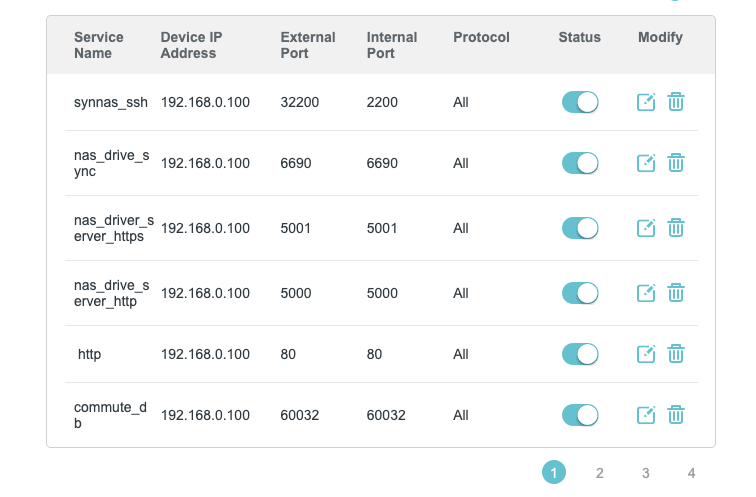Delete the commute_db rule
This screenshot has width=756, height=497.
tap(676, 415)
